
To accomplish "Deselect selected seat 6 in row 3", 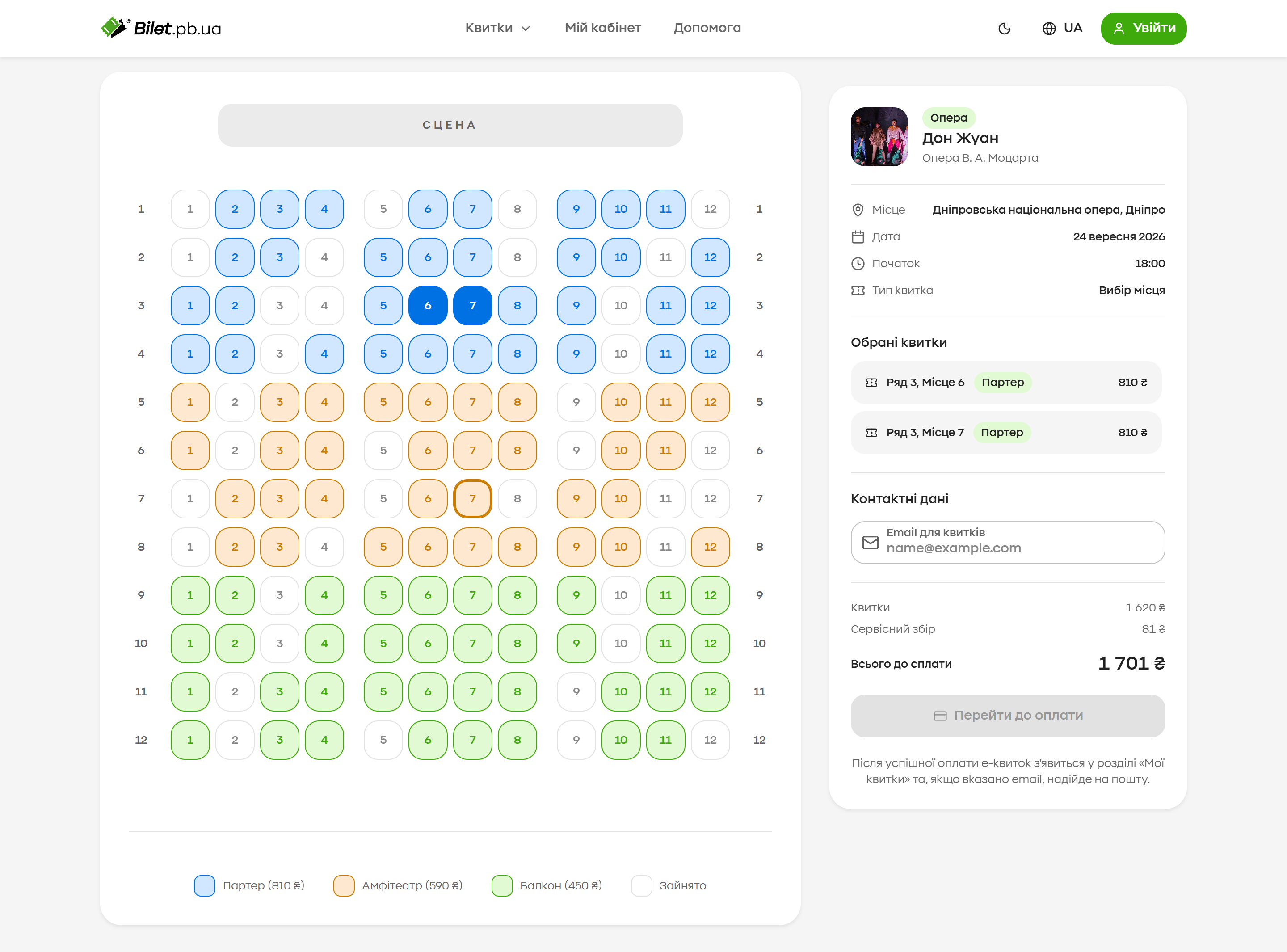I will pyautogui.click(x=428, y=305).
